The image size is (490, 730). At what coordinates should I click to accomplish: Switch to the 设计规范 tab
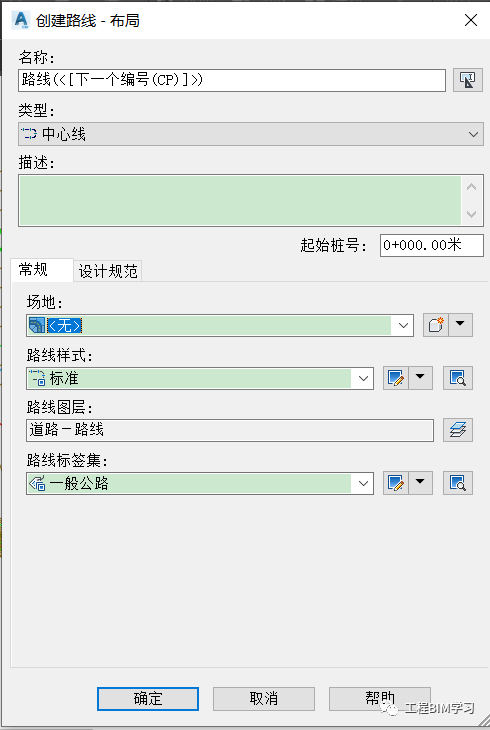pos(108,271)
